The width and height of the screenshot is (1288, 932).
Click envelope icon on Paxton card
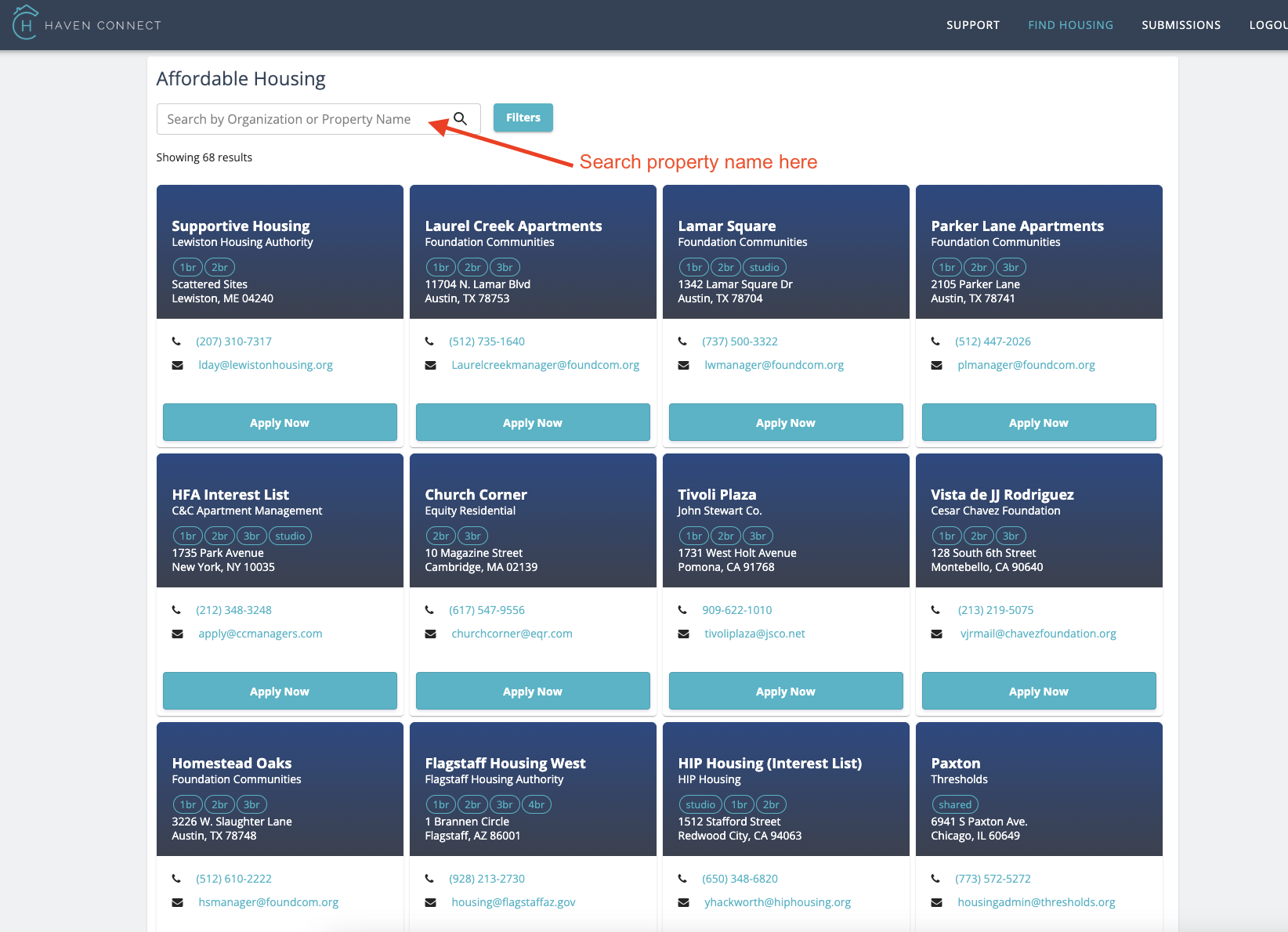[x=937, y=902]
